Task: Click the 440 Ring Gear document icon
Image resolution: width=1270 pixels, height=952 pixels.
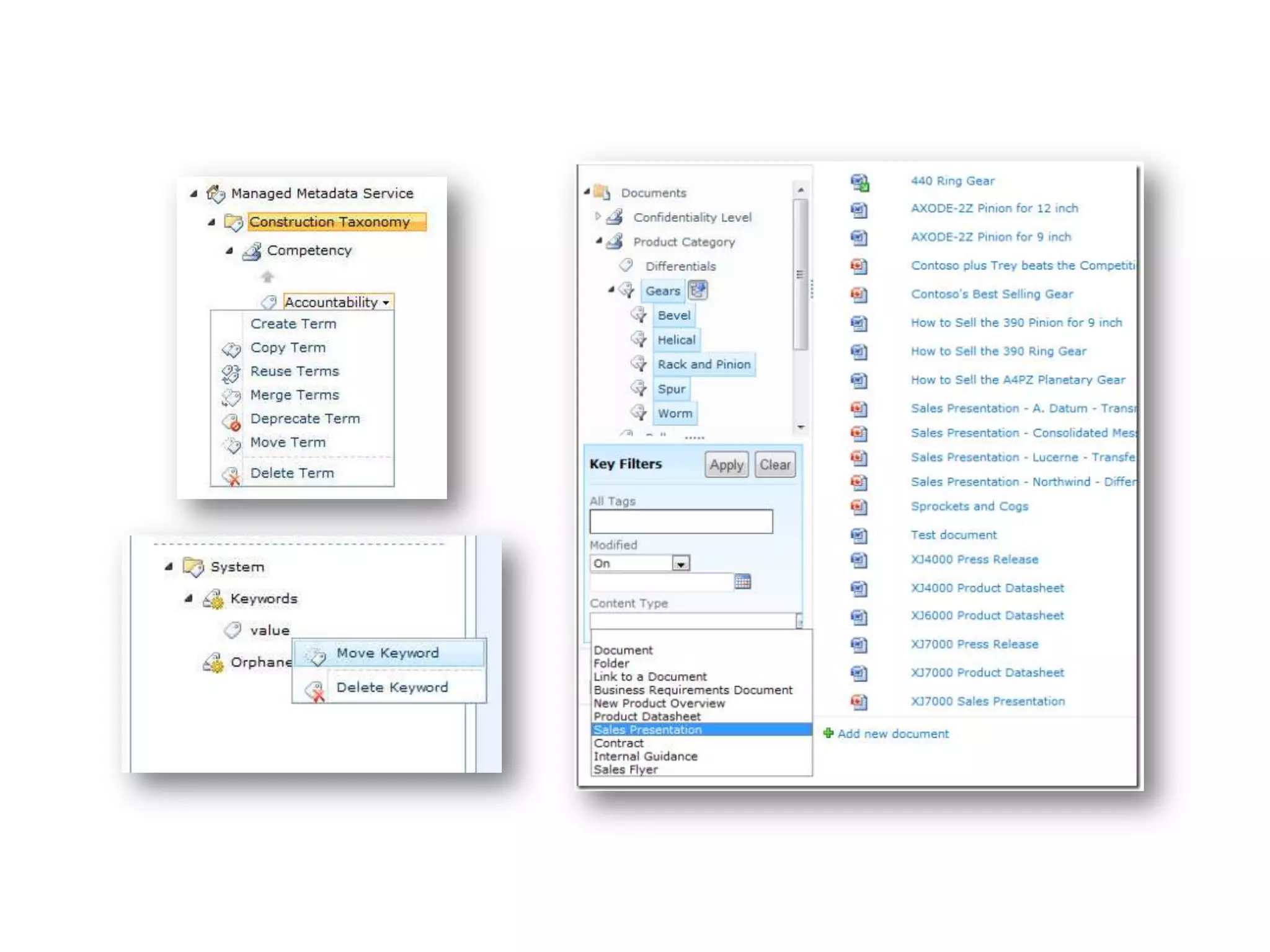Action: pos(859,182)
